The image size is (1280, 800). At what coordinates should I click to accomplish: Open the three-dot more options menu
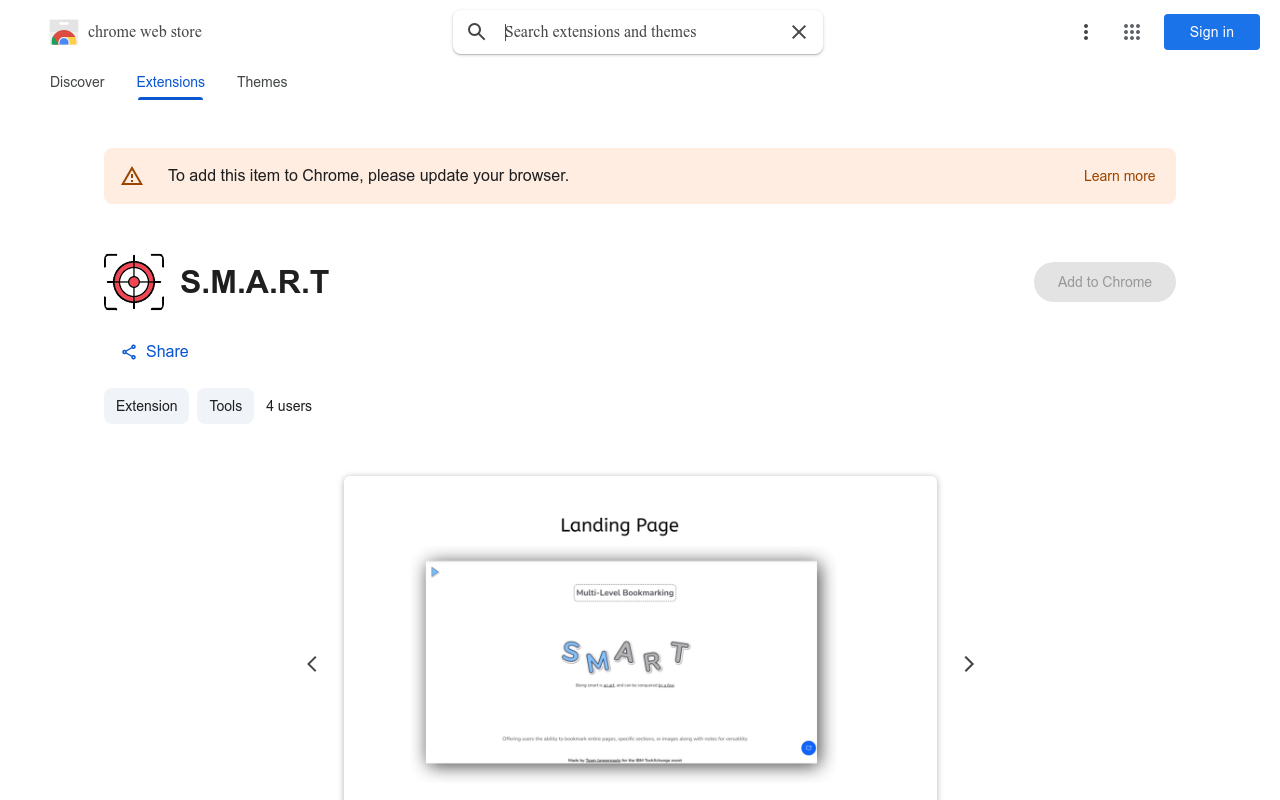[x=1085, y=32]
